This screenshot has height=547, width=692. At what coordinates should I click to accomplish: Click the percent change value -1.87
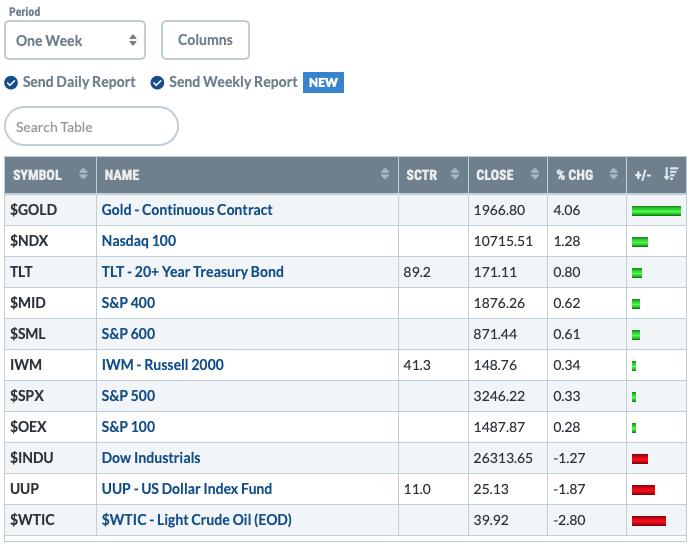pos(569,489)
